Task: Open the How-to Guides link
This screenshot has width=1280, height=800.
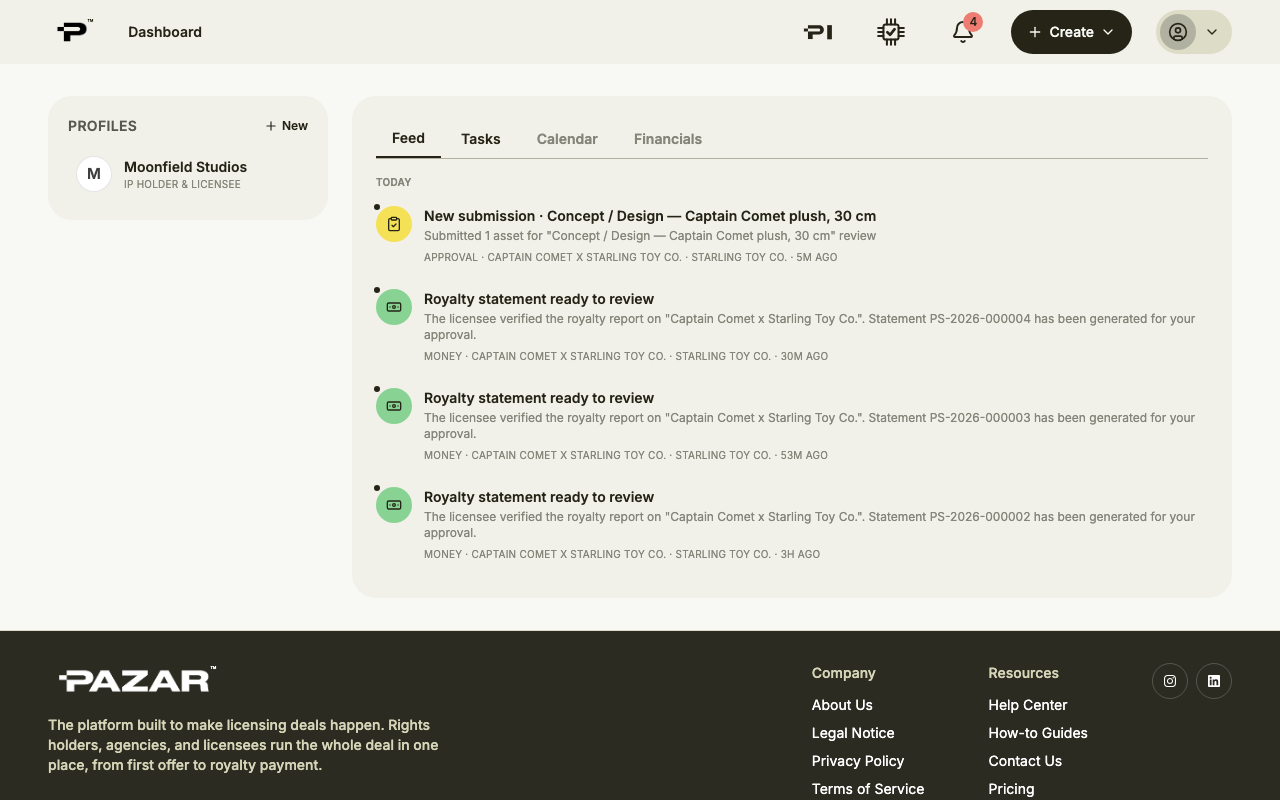Action: pyautogui.click(x=1038, y=733)
